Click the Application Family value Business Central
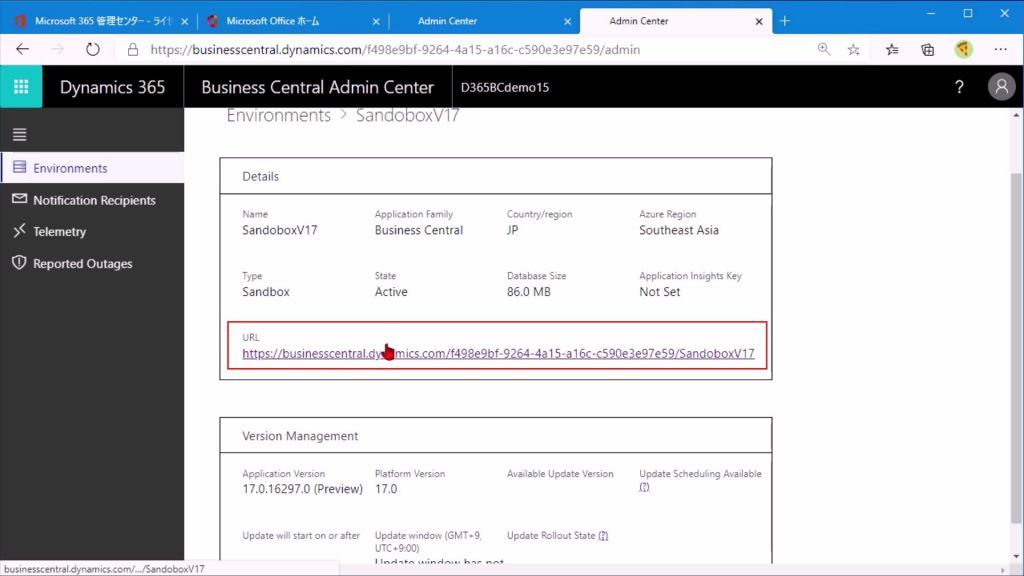 [x=419, y=230]
